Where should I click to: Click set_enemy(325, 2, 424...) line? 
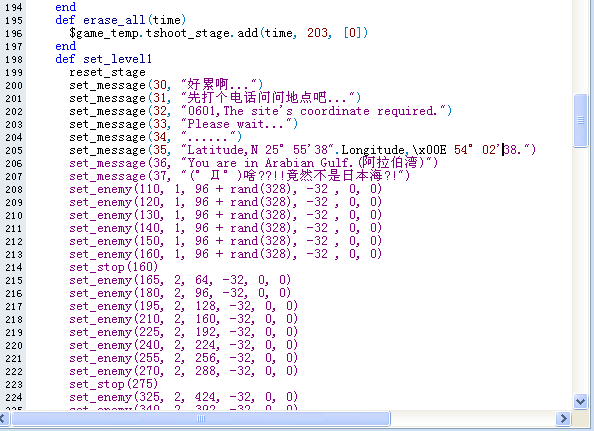183,397
